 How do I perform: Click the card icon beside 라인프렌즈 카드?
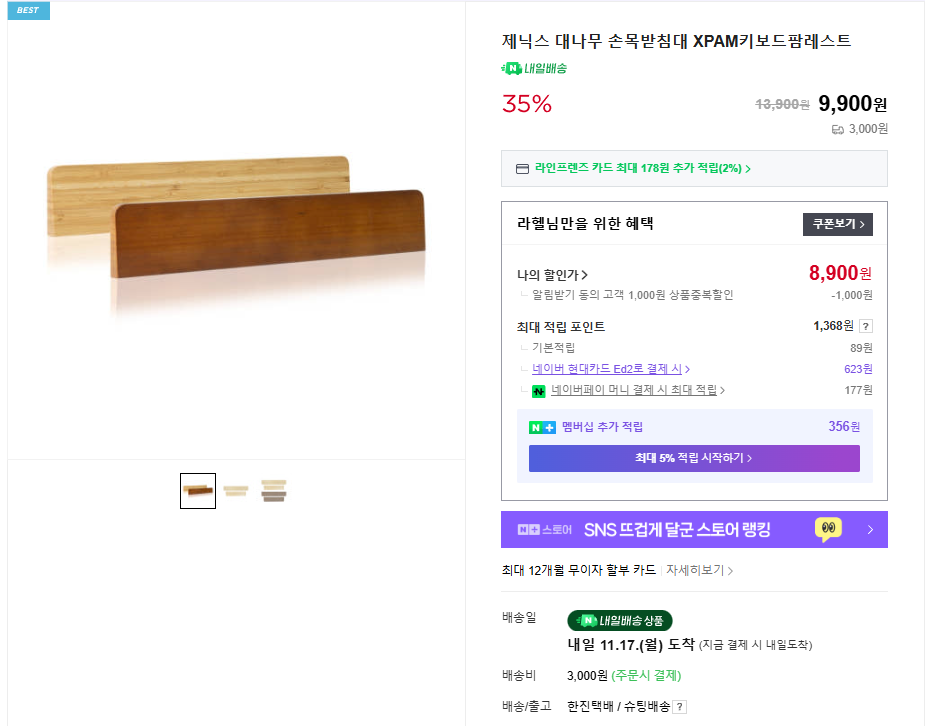pyautogui.click(x=522, y=169)
